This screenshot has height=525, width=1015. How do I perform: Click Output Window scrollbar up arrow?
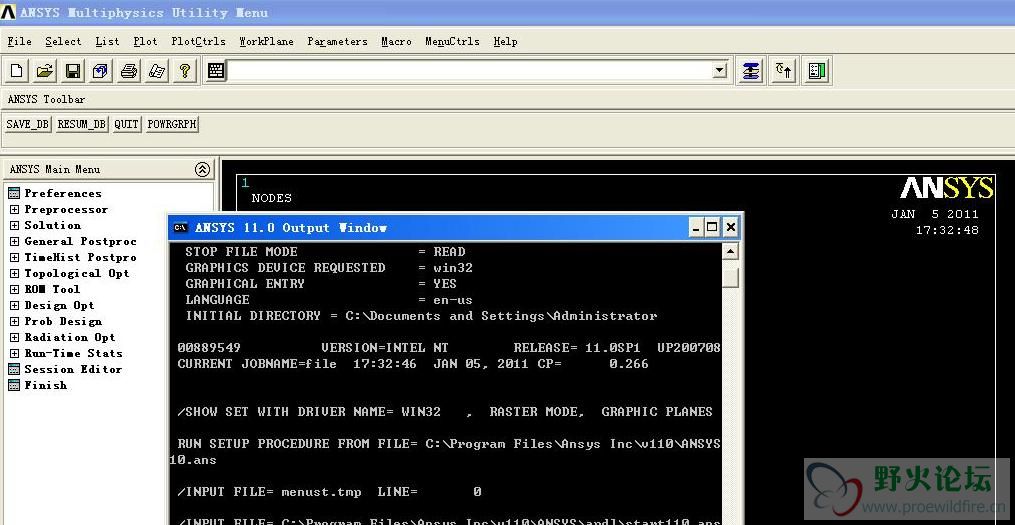[x=730, y=252]
